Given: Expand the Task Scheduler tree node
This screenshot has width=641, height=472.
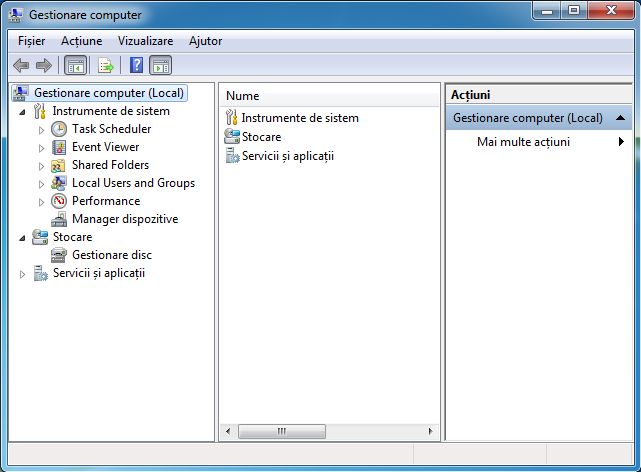Looking at the screenshot, I should (x=41, y=130).
